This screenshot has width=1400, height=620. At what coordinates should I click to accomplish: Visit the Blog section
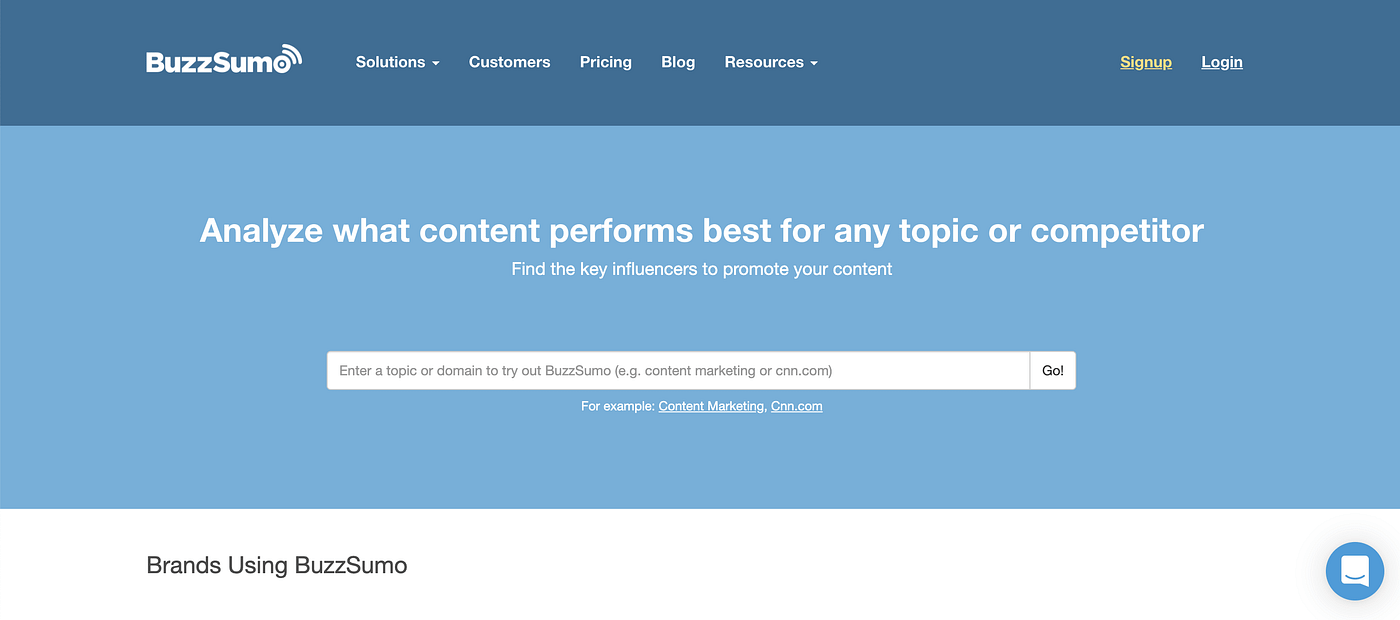pyautogui.click(x=678, y=62)
